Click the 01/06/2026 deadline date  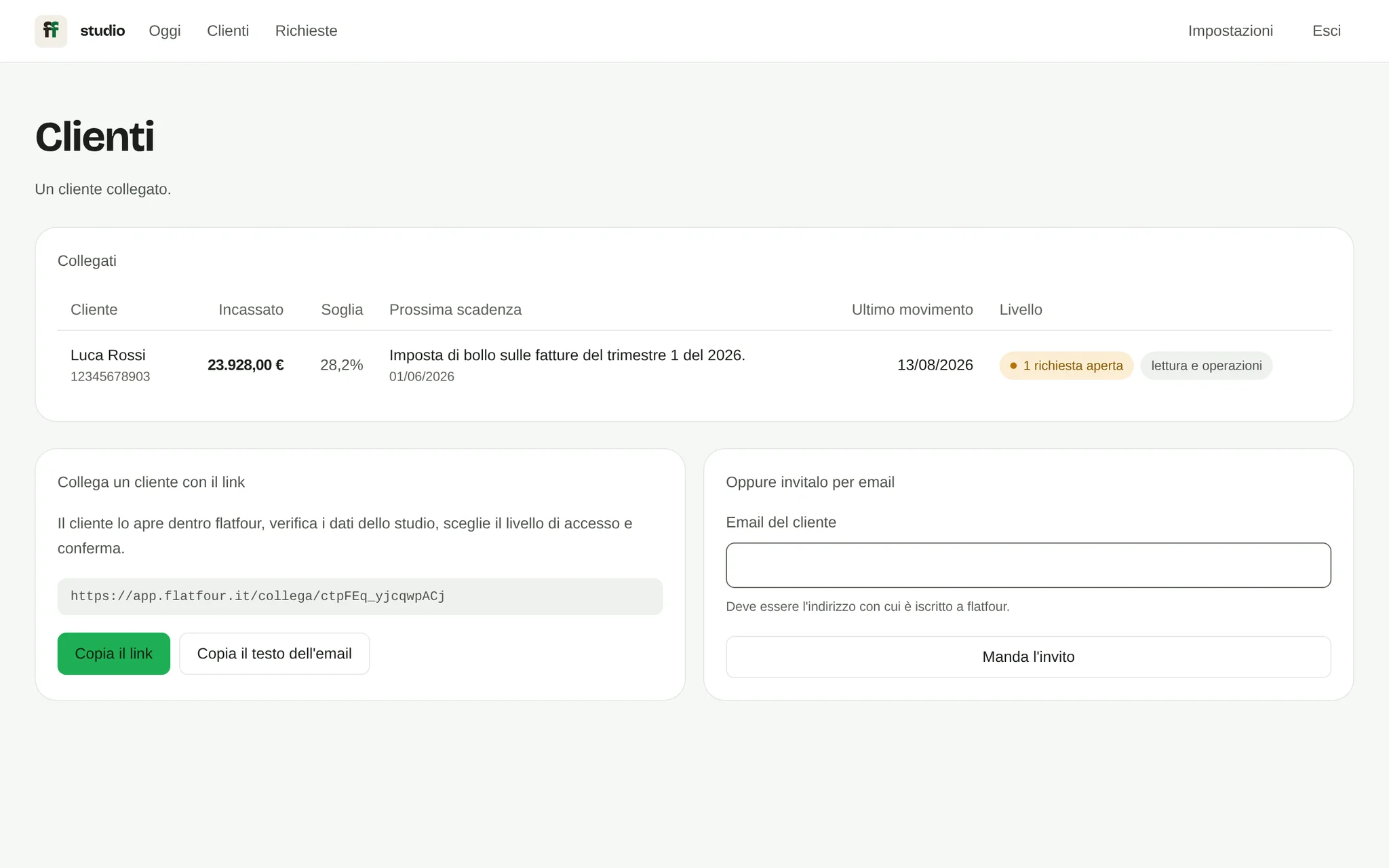click(422, 376)
